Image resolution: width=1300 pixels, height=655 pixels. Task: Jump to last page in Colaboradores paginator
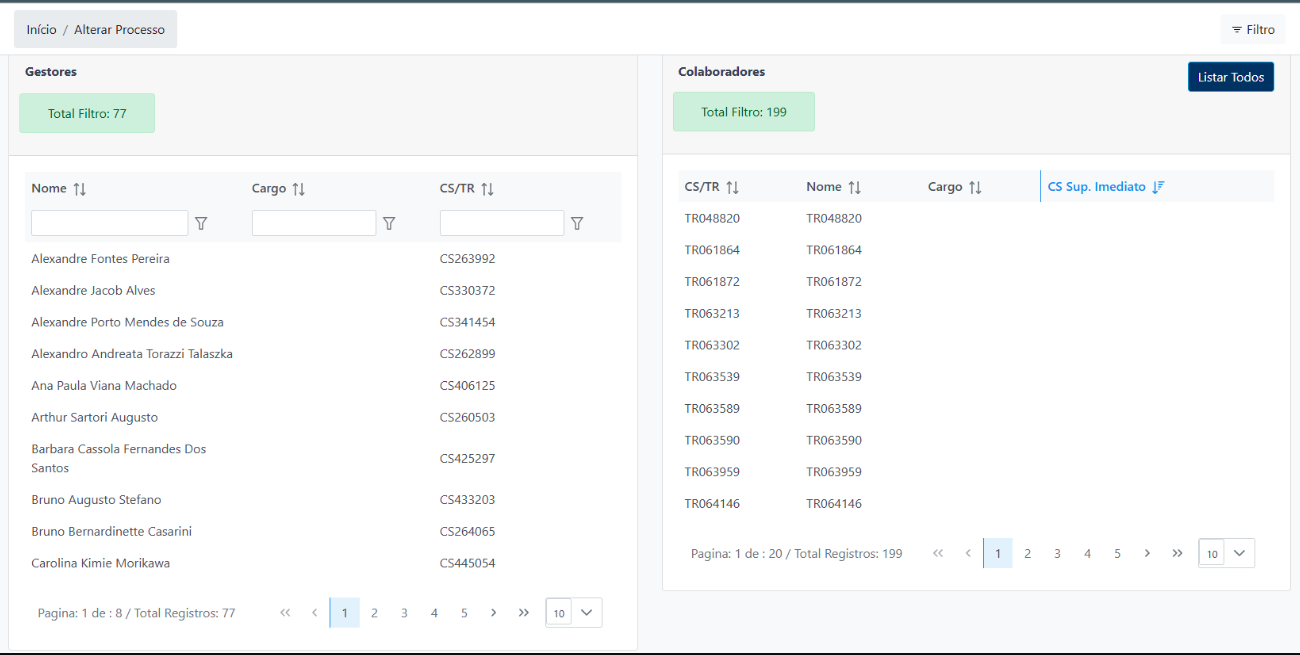pyautogui.click(x=1177, y=553)
